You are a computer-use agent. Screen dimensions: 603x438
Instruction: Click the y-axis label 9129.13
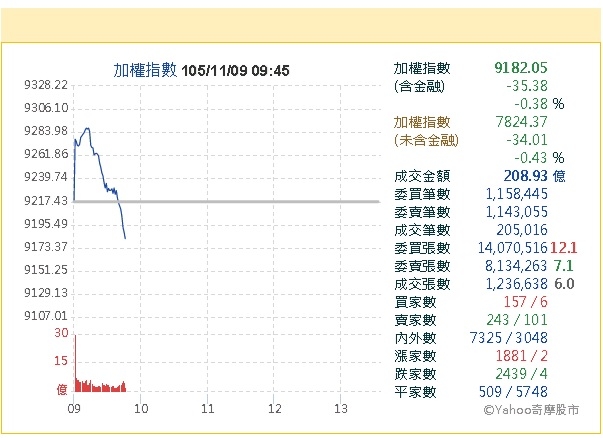point(46,293)
